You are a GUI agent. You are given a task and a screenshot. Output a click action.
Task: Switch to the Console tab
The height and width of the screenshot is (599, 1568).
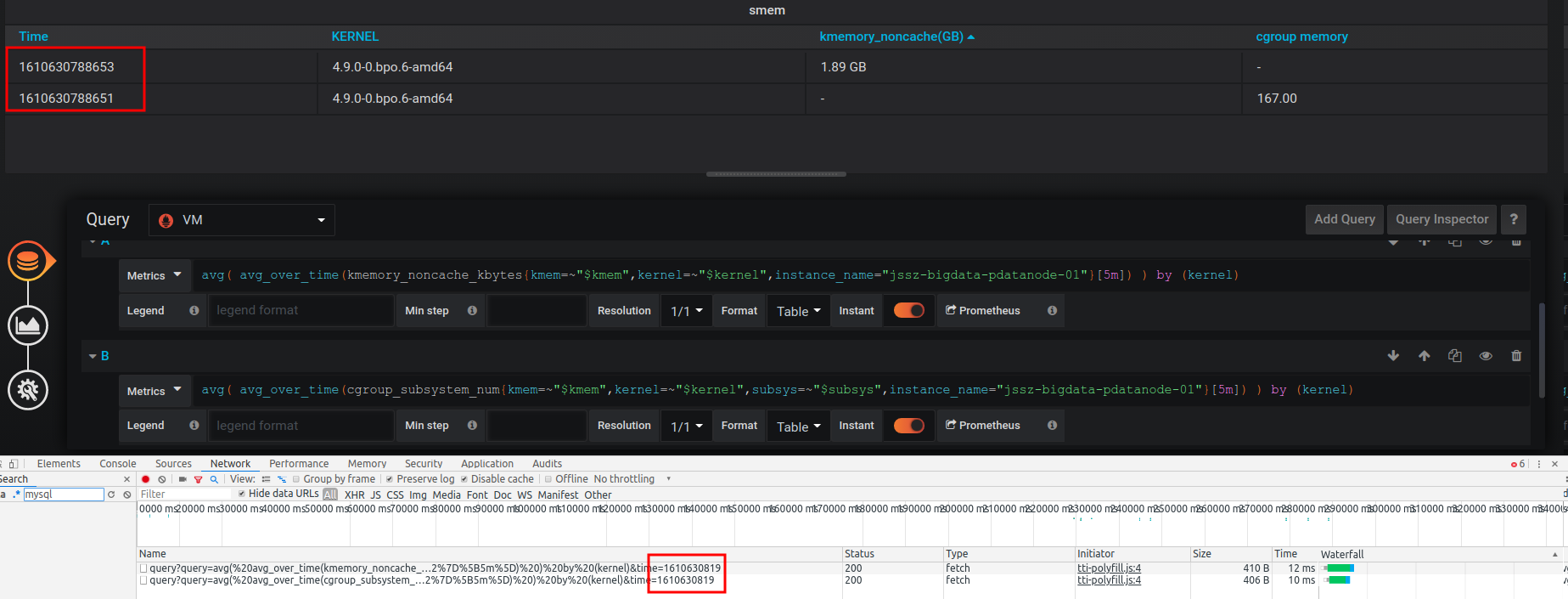point(118,464)
